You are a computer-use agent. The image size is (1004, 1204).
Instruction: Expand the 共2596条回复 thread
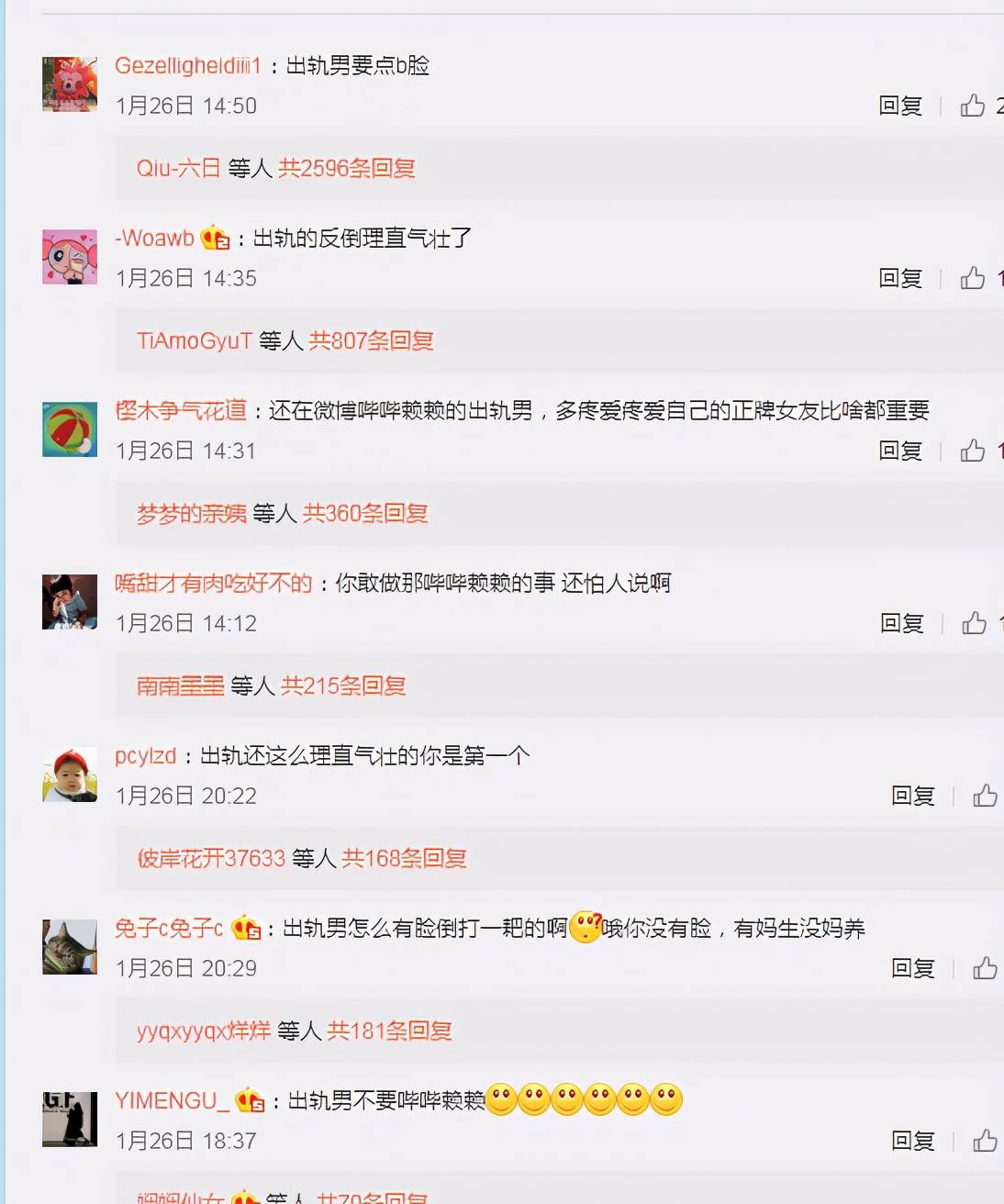pos(347,168)
